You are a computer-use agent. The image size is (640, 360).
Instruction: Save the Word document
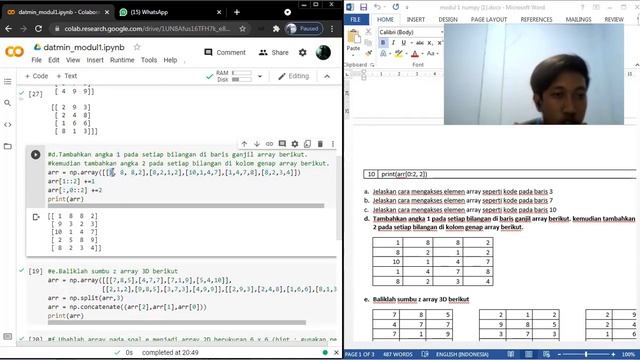363,7
